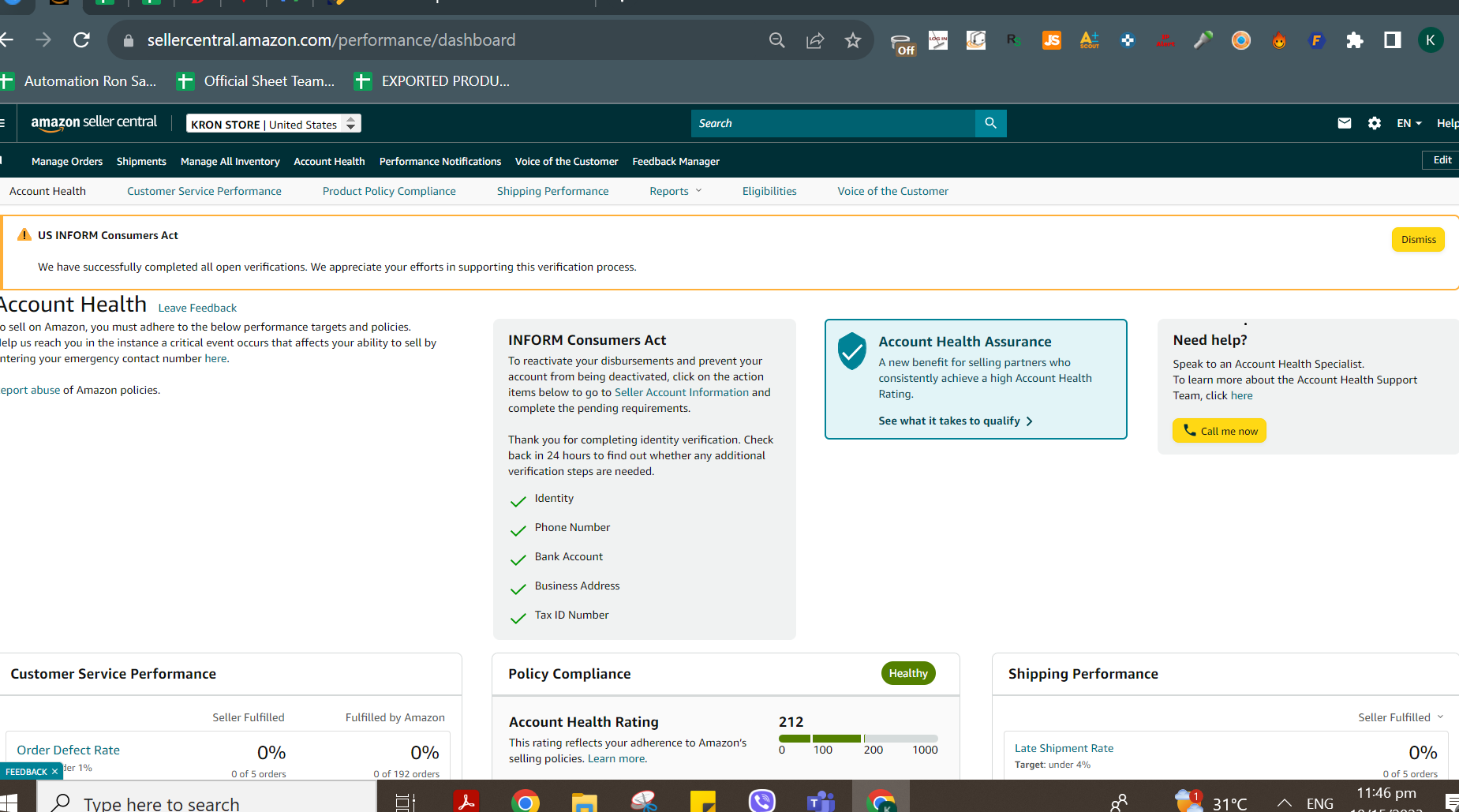Open the flame face extension icon
Image resolution: width=1459 pixels, height=812 pixels.
pos(1279,40)
